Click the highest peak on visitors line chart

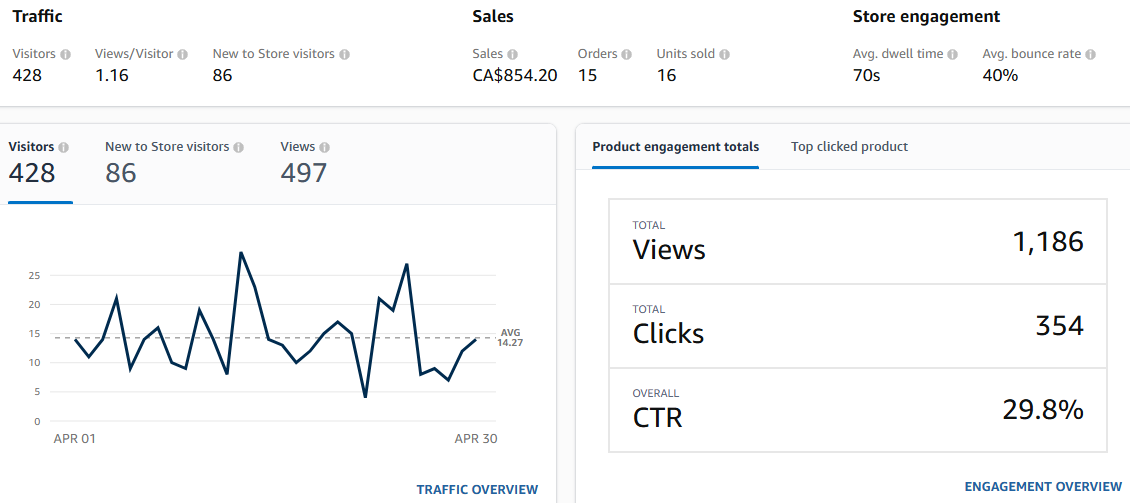[241, 253]
